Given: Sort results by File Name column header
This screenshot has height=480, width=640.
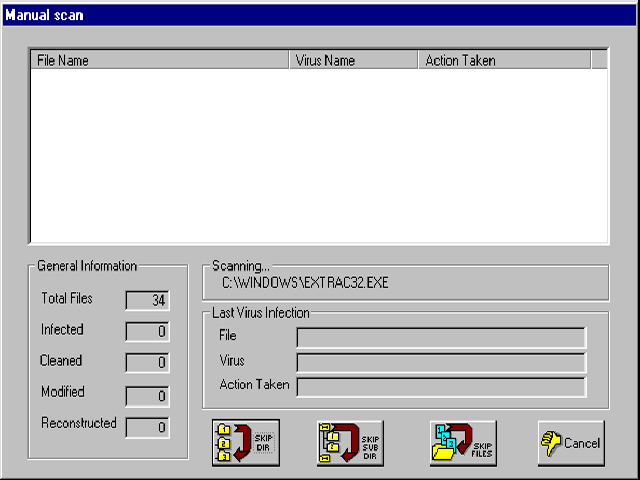Looking at the screenshot, I should pyautogui.click(x=160, y=60).
